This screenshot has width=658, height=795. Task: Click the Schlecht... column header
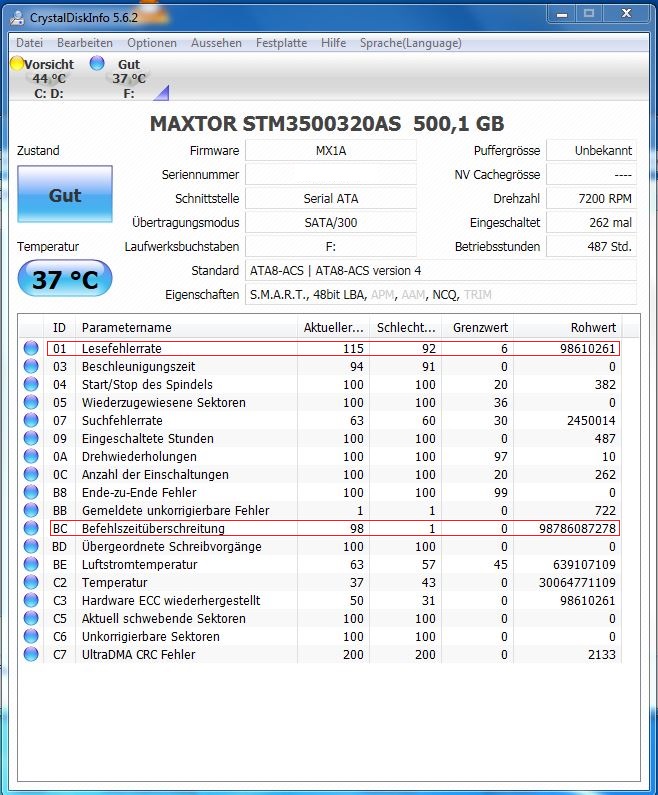(406, 328)
